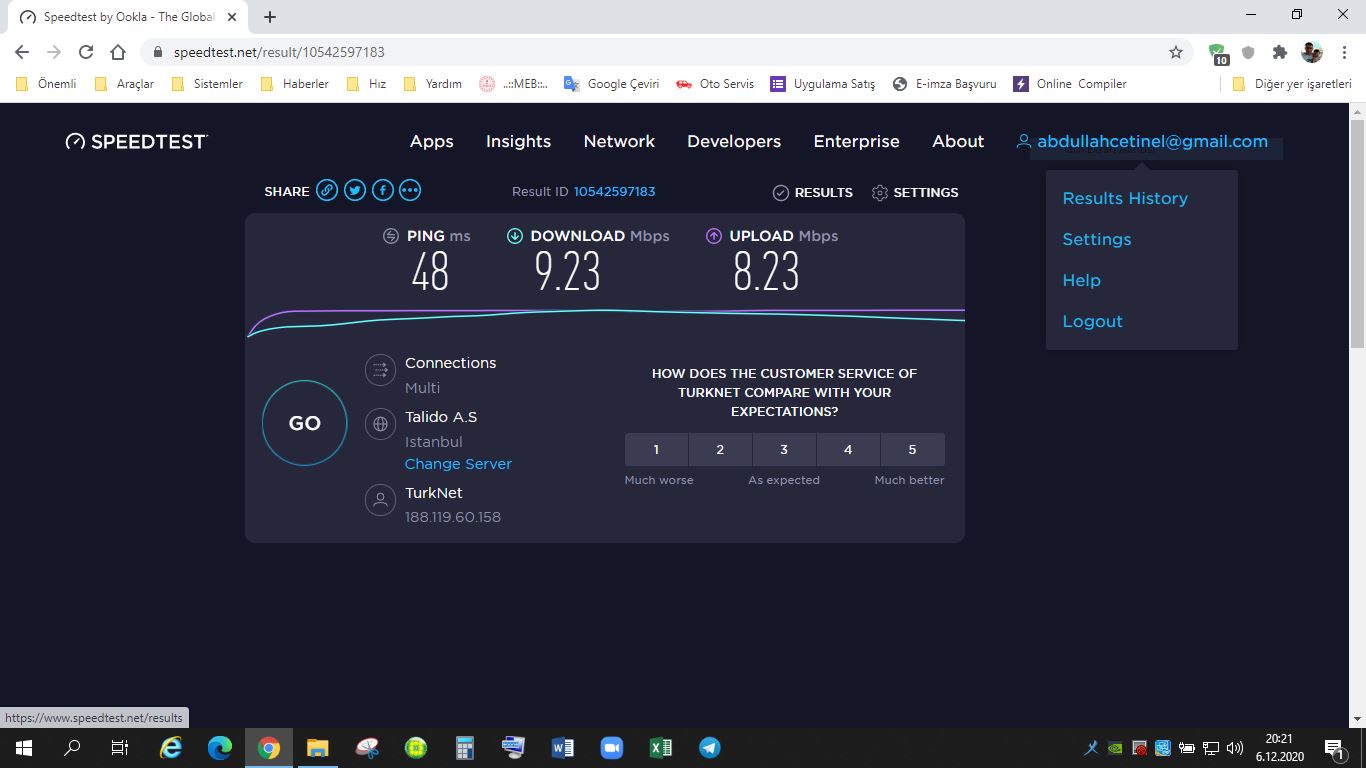Open Word from the taskbar

coord(562,747)
